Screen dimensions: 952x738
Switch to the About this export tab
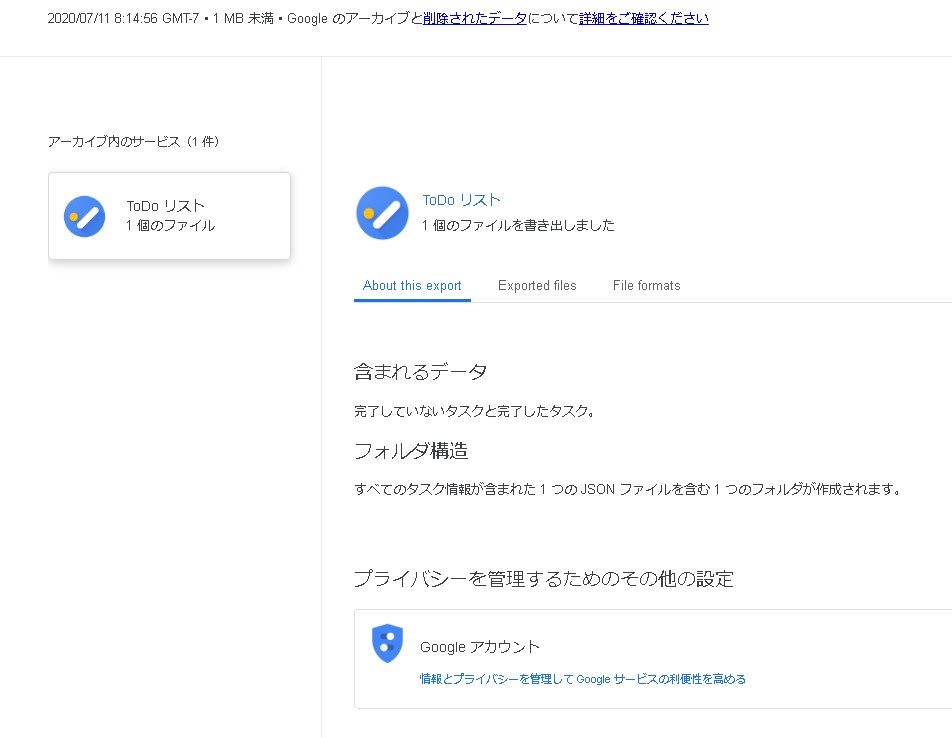point(412,285)
